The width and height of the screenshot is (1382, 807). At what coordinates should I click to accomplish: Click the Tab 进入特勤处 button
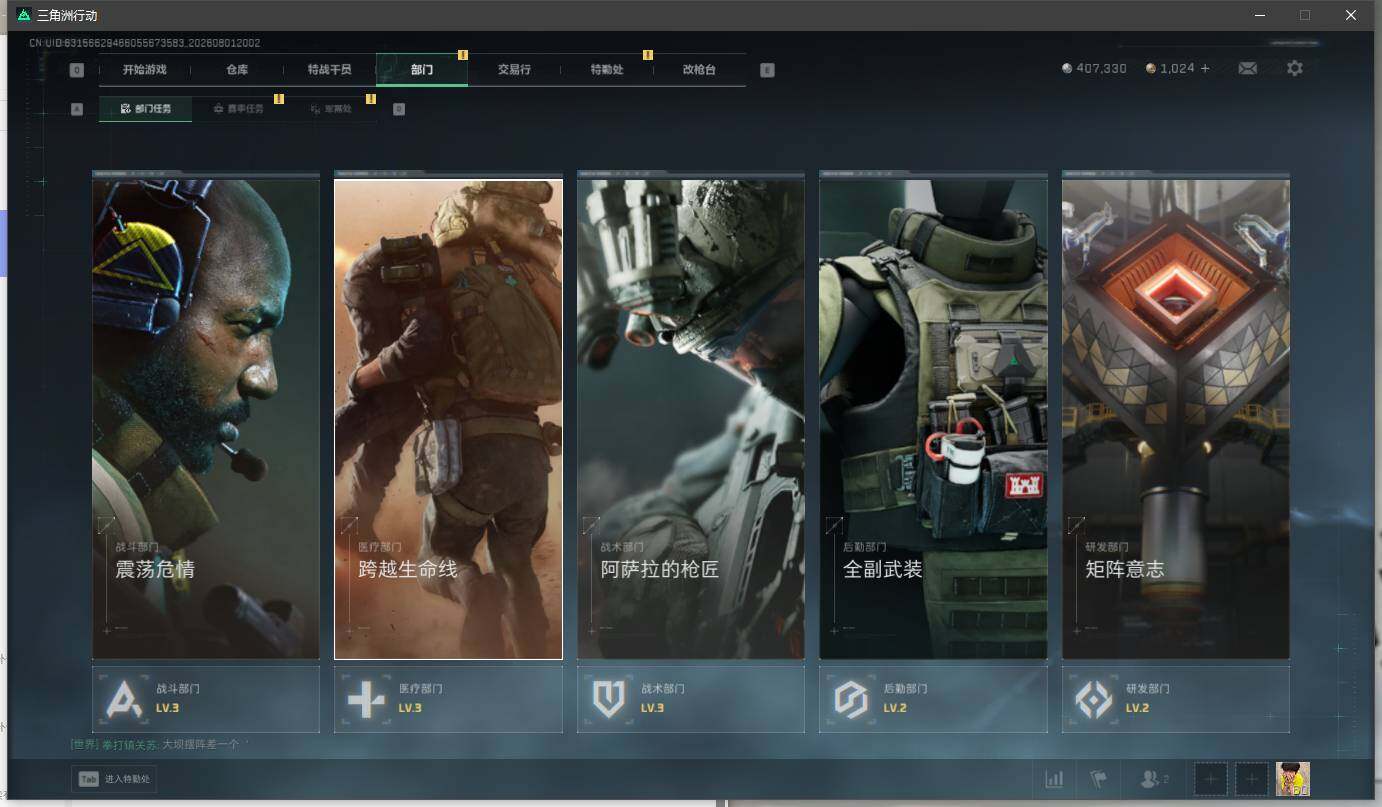[114, 779]
